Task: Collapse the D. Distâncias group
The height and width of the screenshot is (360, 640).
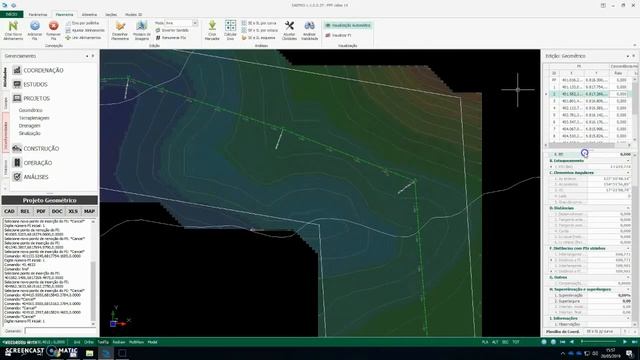Action: coord(628,208)
